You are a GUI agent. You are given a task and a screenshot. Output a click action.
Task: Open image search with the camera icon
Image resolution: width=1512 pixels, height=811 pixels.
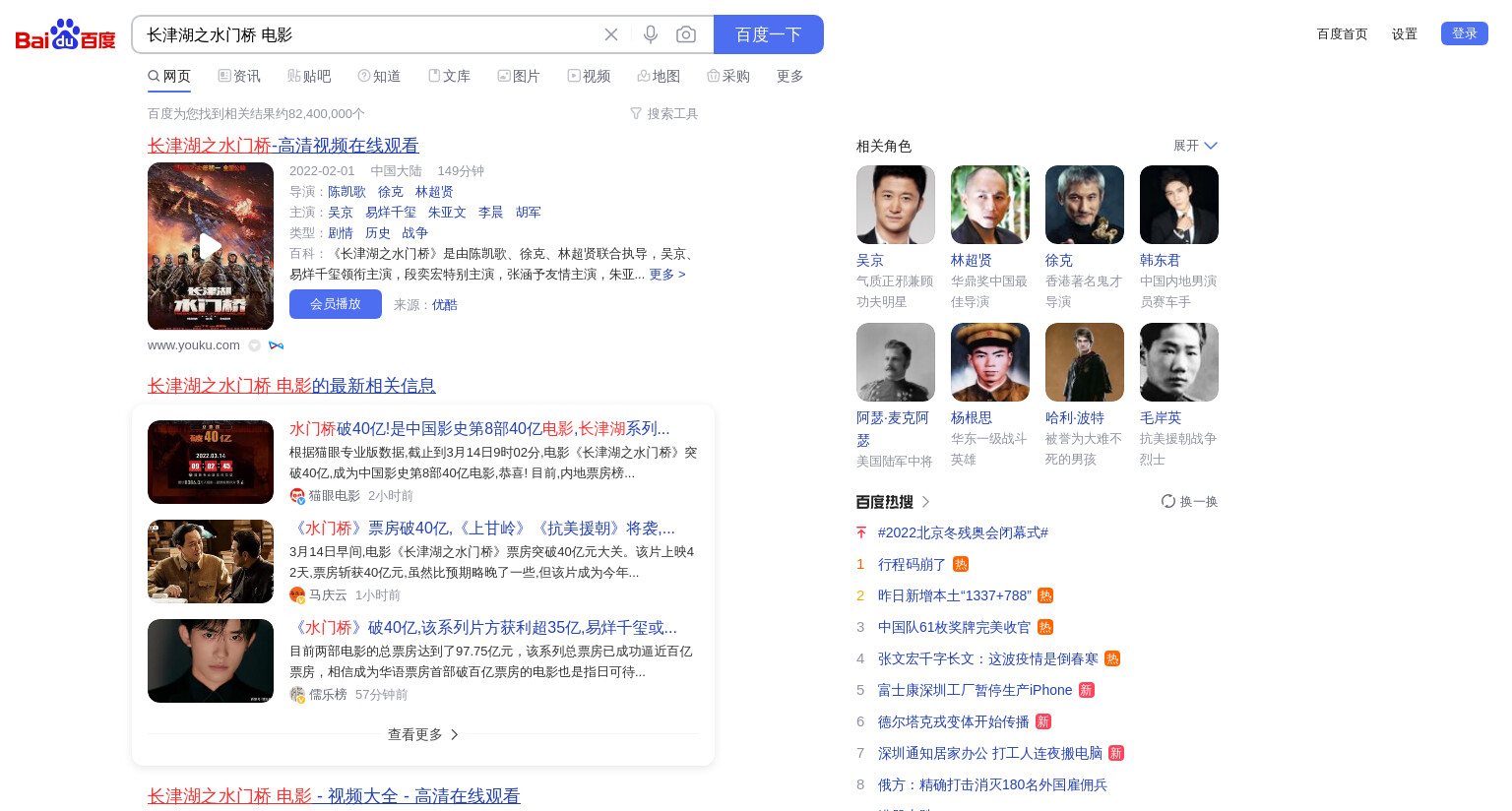686,34
